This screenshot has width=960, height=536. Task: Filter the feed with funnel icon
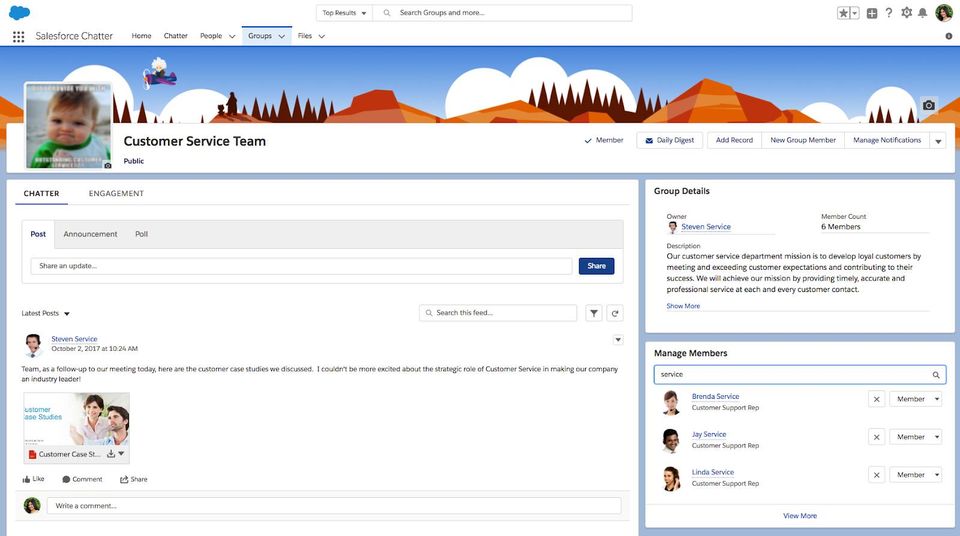(x=594, y=313)
